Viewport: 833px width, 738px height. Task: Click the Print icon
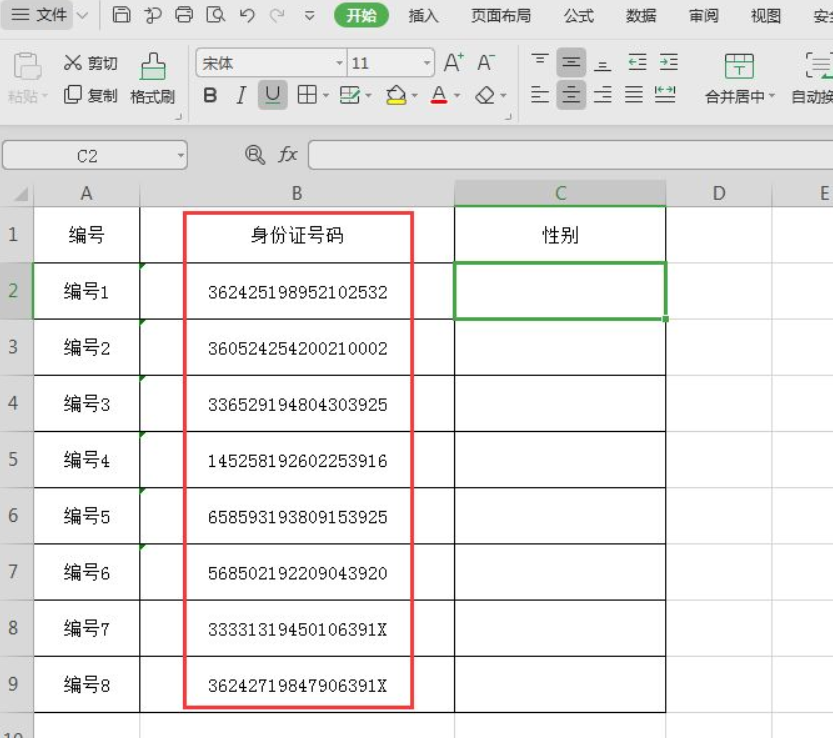[x=182, y=15]
